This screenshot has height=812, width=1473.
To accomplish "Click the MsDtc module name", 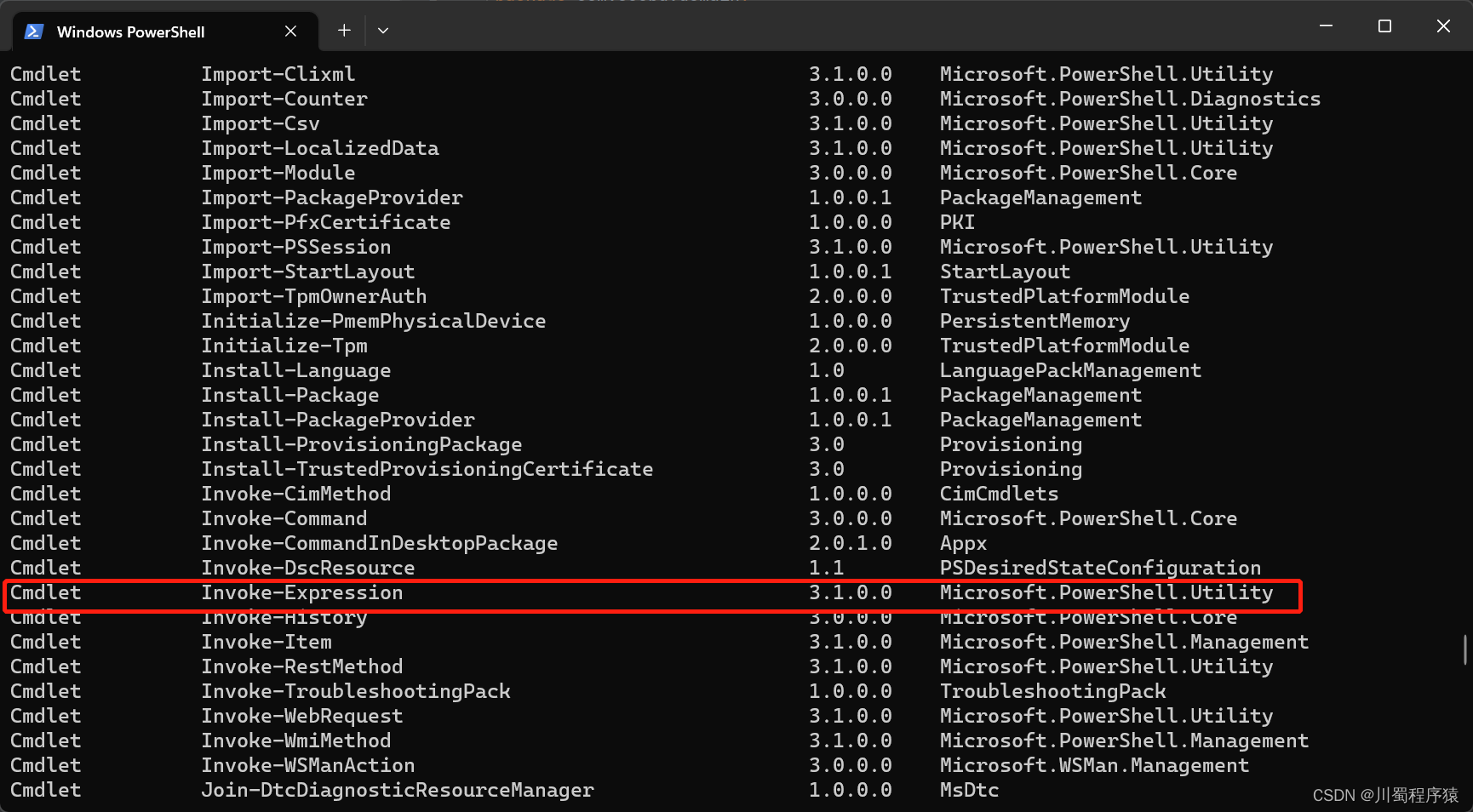I will click(970, 790).
